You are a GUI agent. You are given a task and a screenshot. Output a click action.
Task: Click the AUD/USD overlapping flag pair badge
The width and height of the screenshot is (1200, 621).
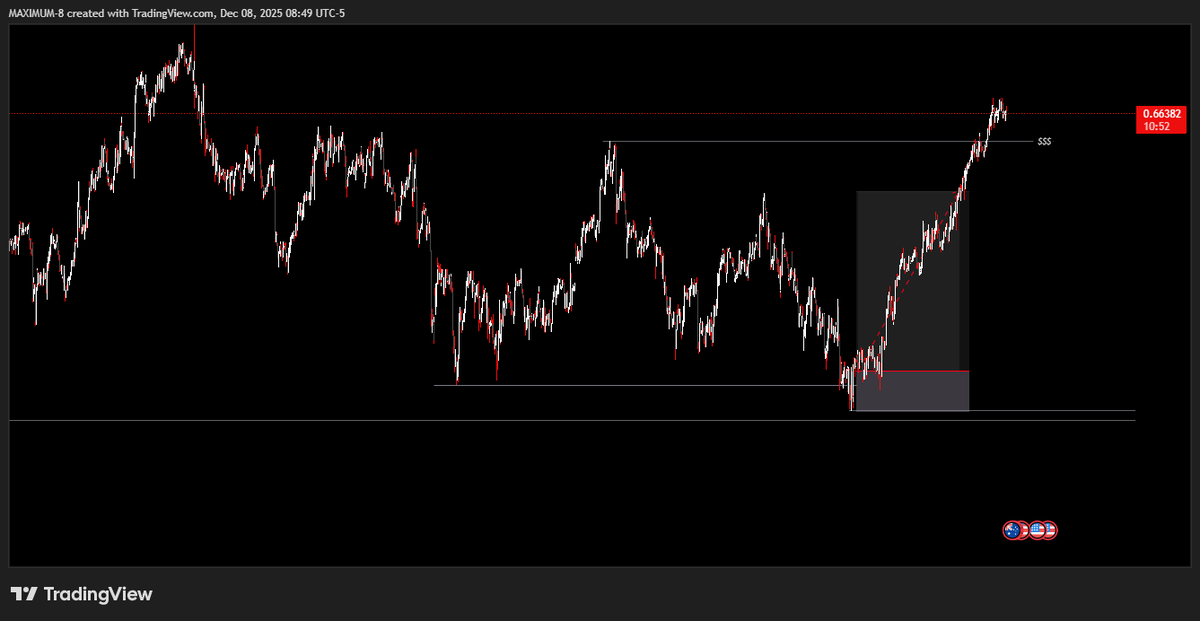[1015, 530]
